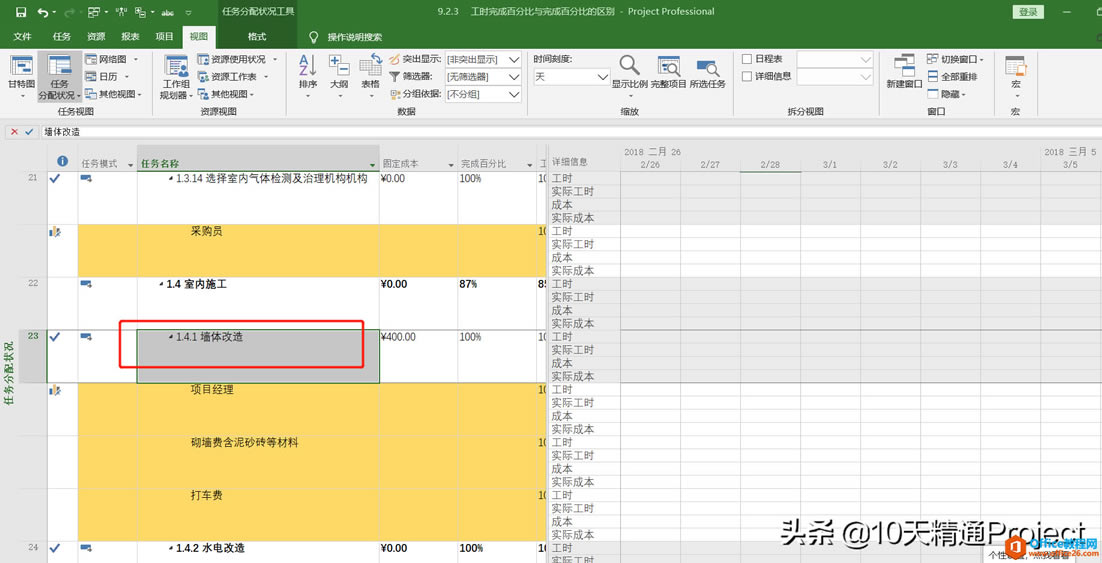
Task: Open the 其他视图 dropdown in 任务视图 group
Action: pos(114,93)
